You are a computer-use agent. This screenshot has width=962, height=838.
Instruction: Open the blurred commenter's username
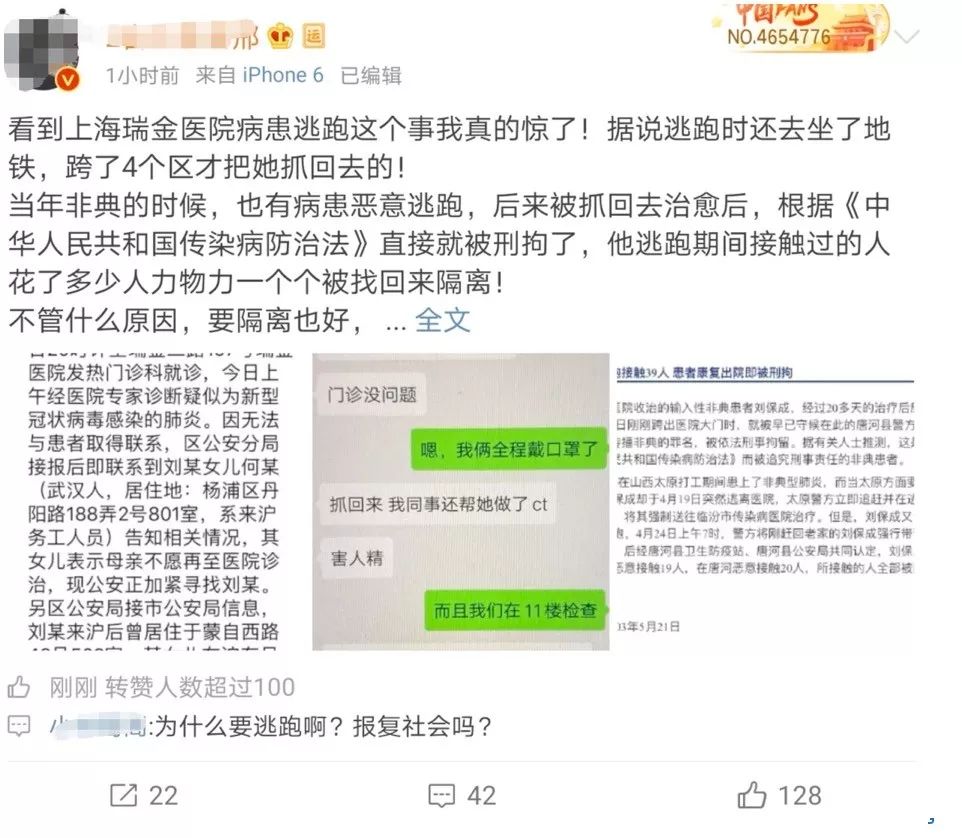tap(98, 727)
